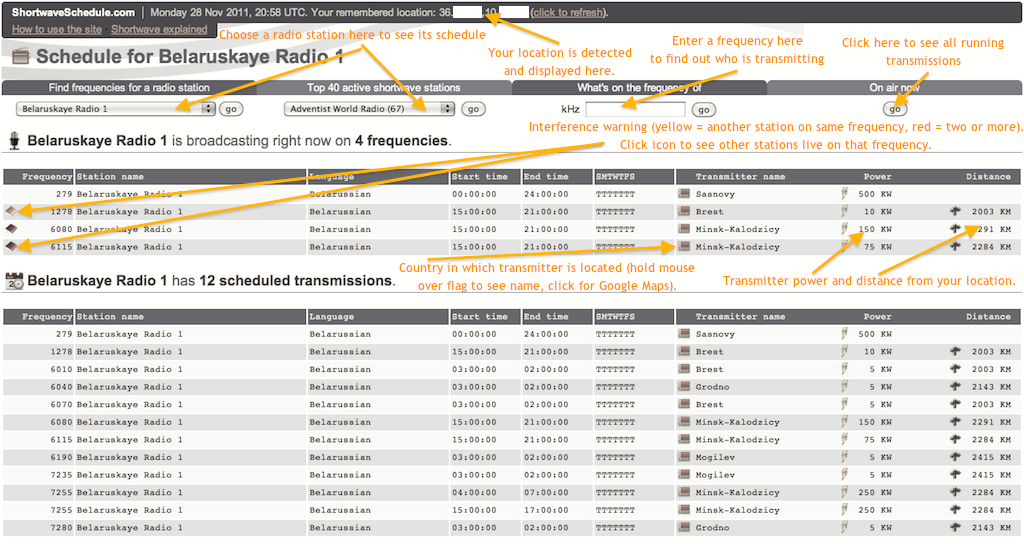Open 'Shortwave explained' link
1024x551 pixels.
[159, 30]
